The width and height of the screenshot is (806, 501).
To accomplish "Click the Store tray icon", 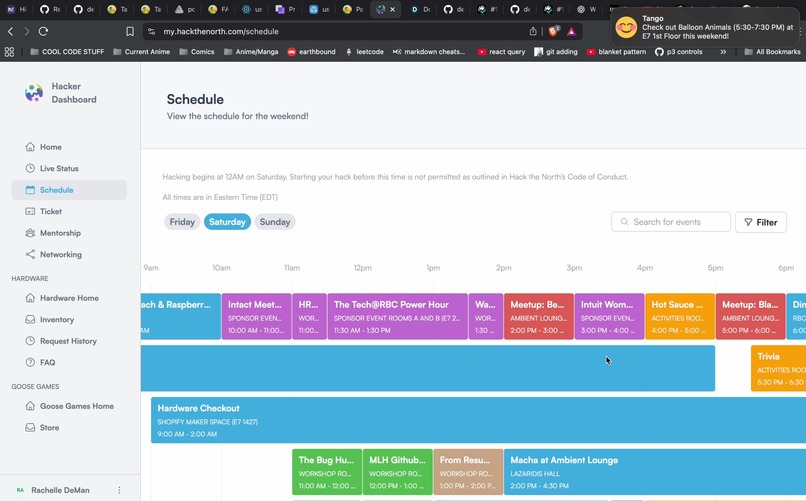I will [x=30, y=428].
